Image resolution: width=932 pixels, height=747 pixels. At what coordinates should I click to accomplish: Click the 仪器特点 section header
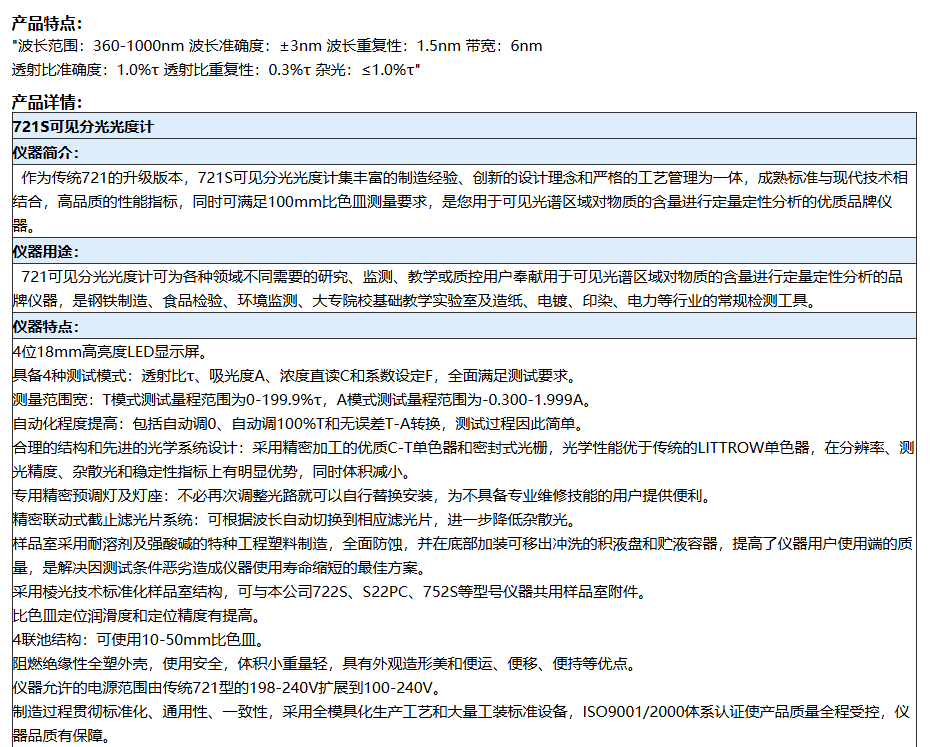tap(45, 327)
